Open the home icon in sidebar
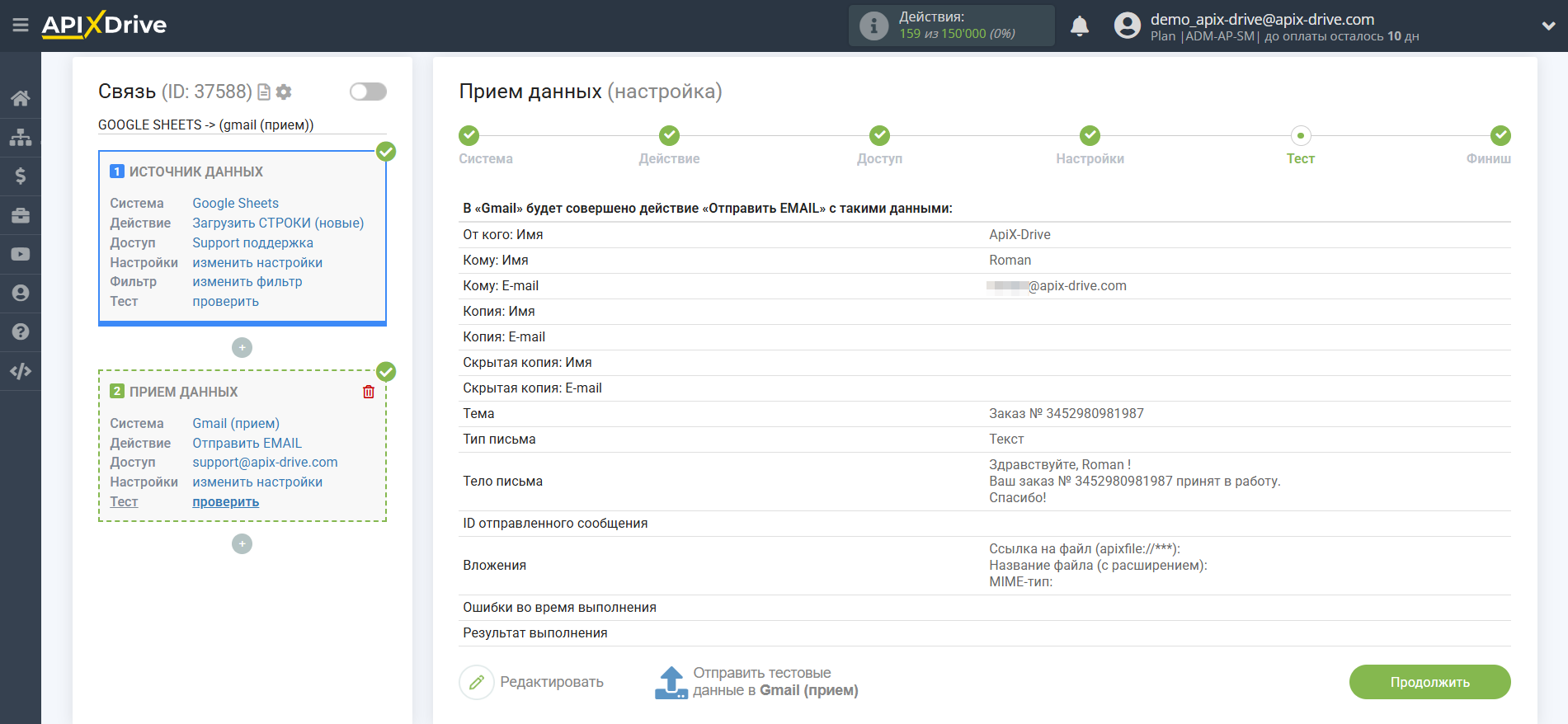Viewport: 1568px width, 724px height. [21, 98]
